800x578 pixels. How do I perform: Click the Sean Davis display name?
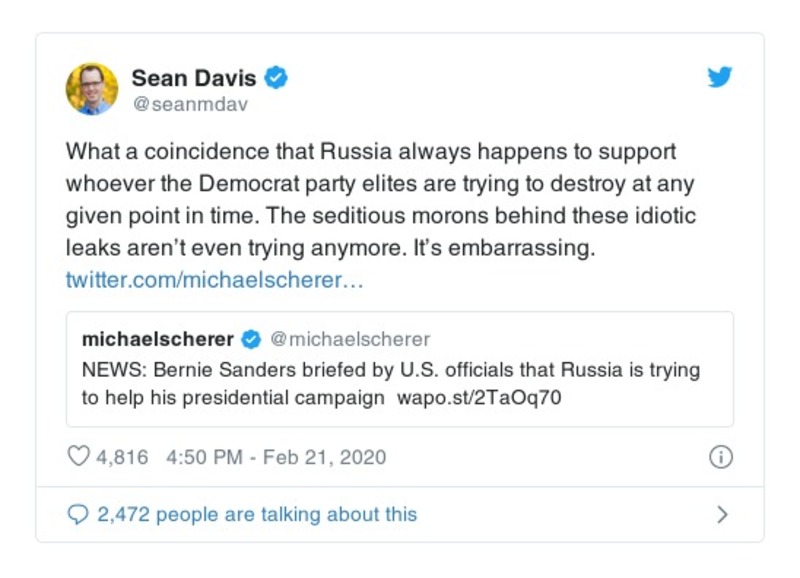[195, 78]
